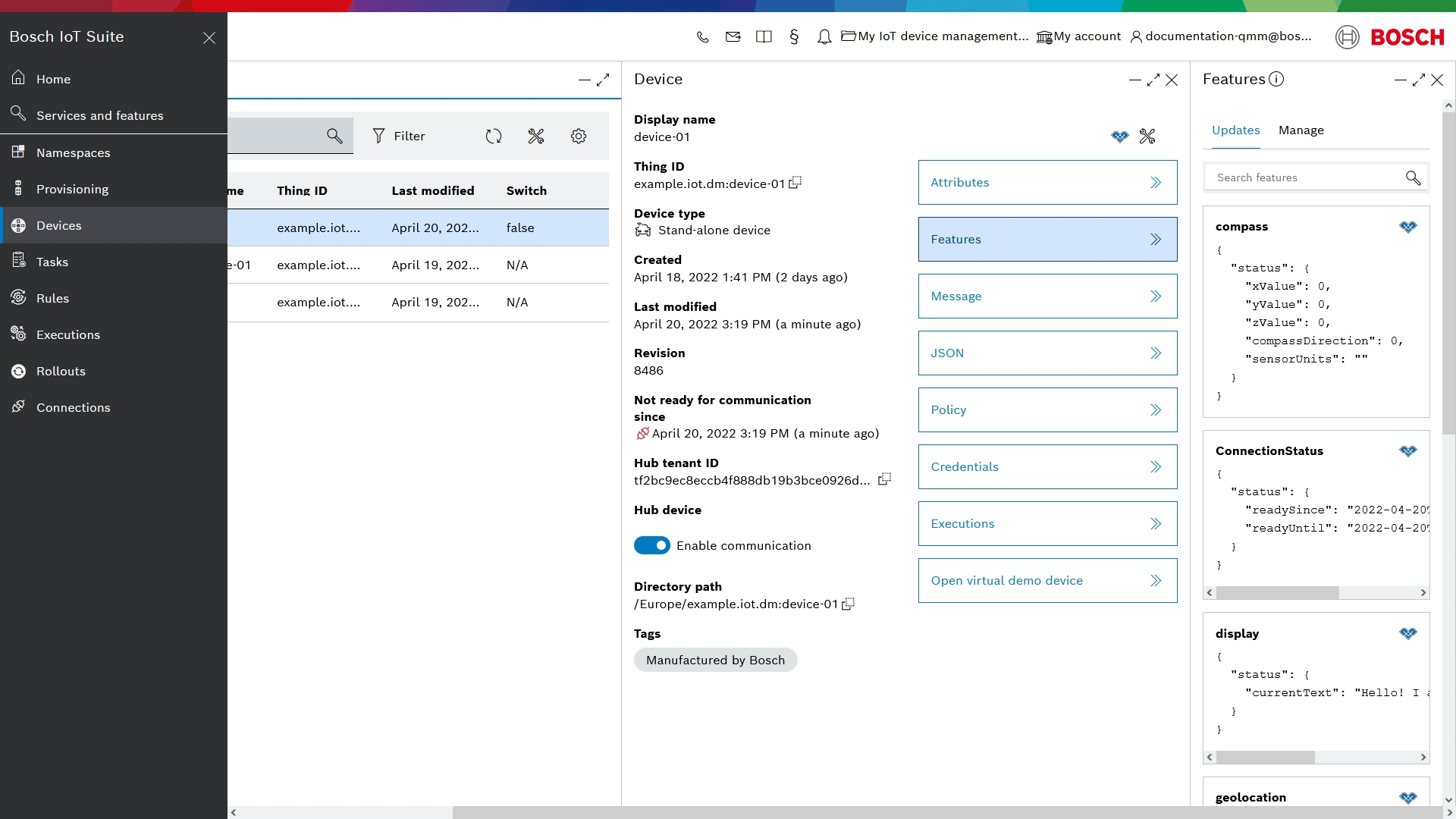The height and width of the screenshot is (819, 1456).
Task: Click the filter icon in device list
Action: pyautogui.click(x=378, y=135)
